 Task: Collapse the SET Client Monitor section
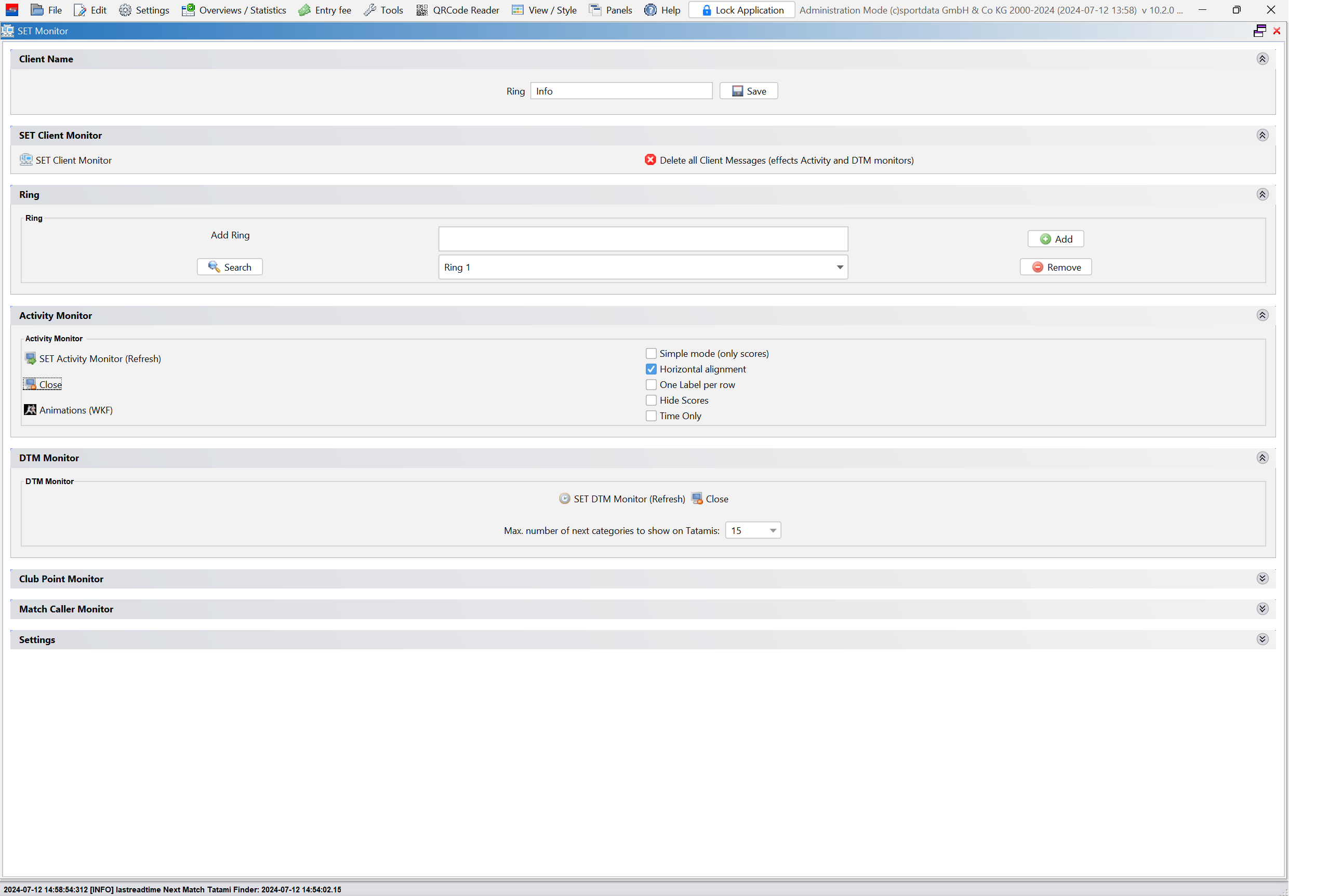1262,136
